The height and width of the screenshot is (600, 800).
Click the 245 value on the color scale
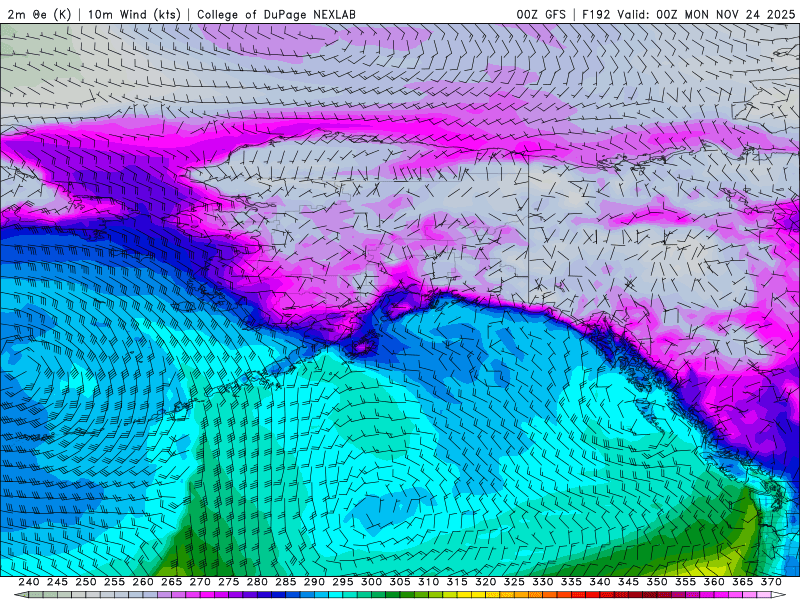pyautogui.click(x=57, y=582)
